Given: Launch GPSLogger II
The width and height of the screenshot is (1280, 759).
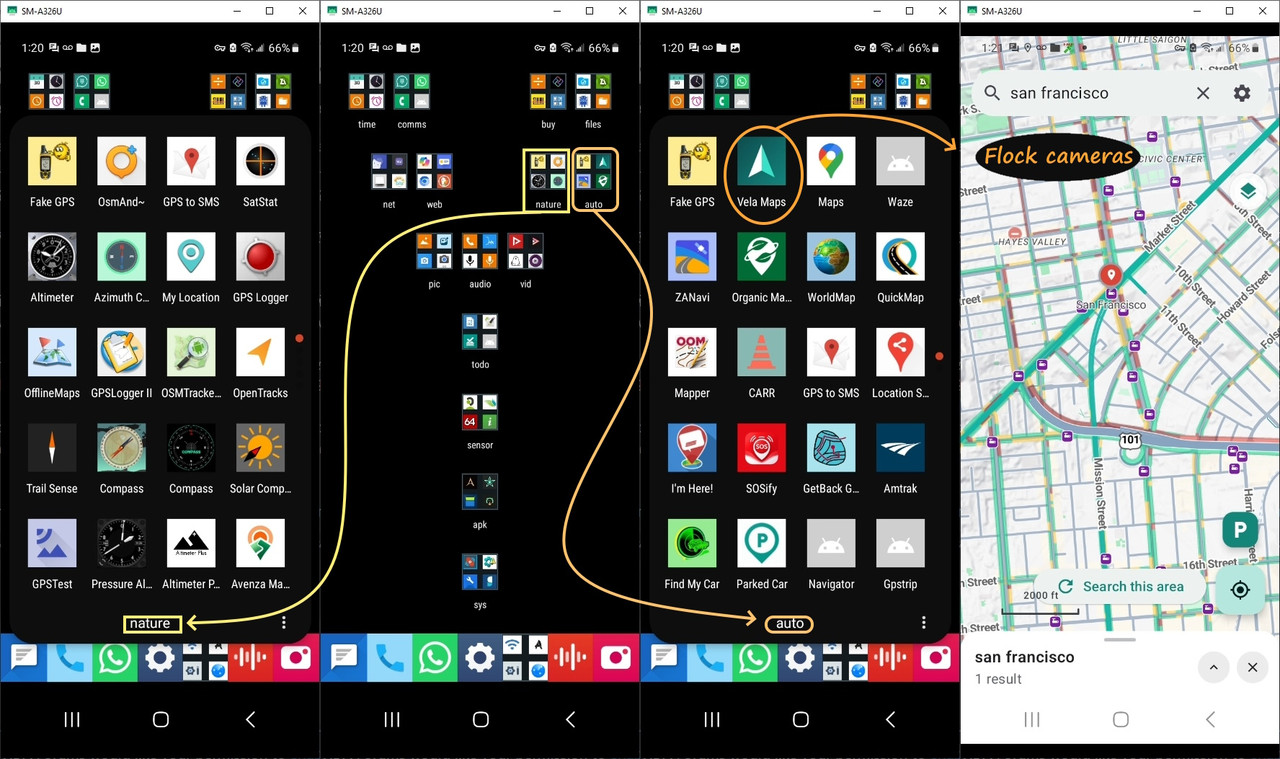Looking at the screenshot, I should (x=122, y=352).
